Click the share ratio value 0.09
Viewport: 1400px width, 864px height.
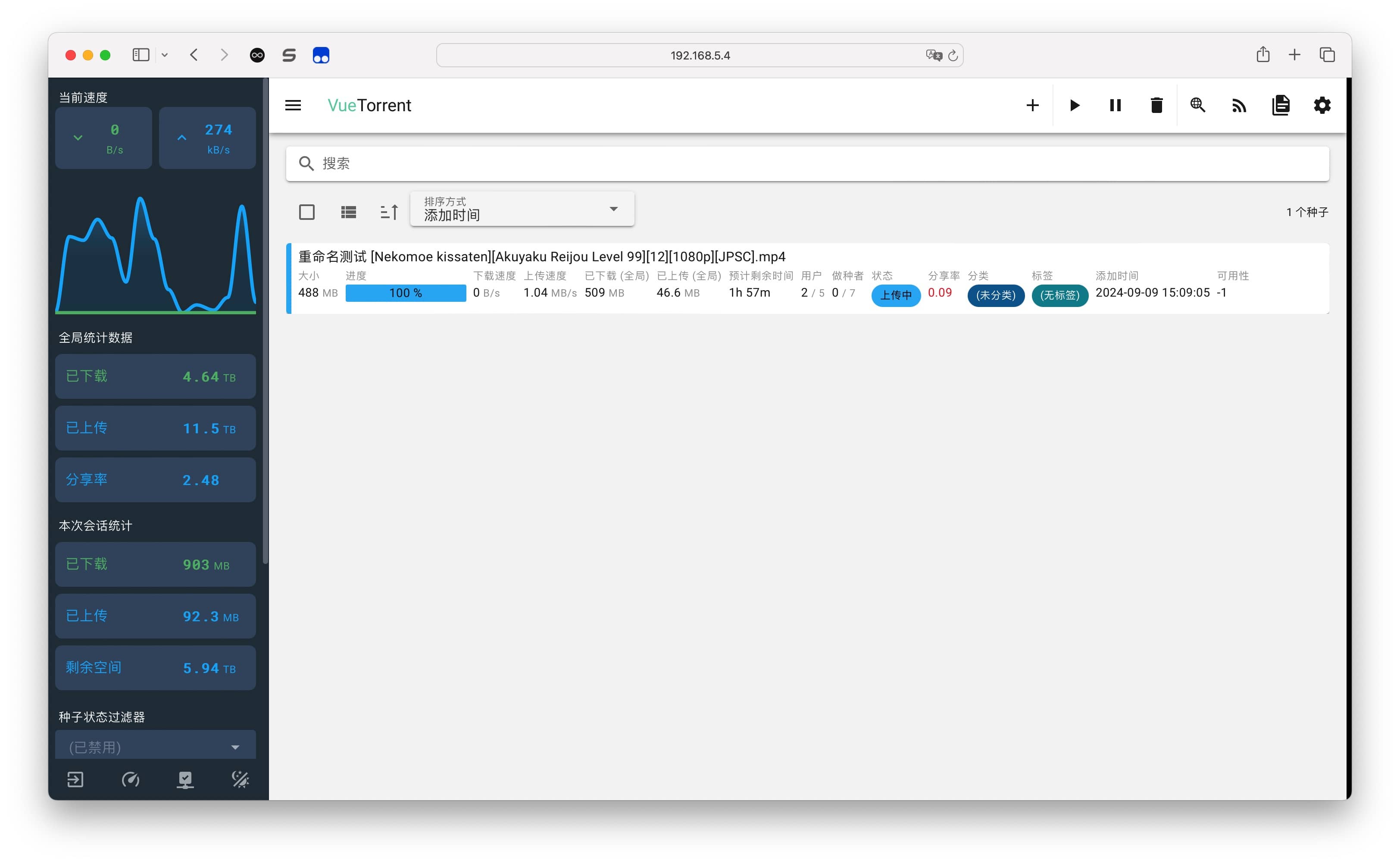pos(940,293)
